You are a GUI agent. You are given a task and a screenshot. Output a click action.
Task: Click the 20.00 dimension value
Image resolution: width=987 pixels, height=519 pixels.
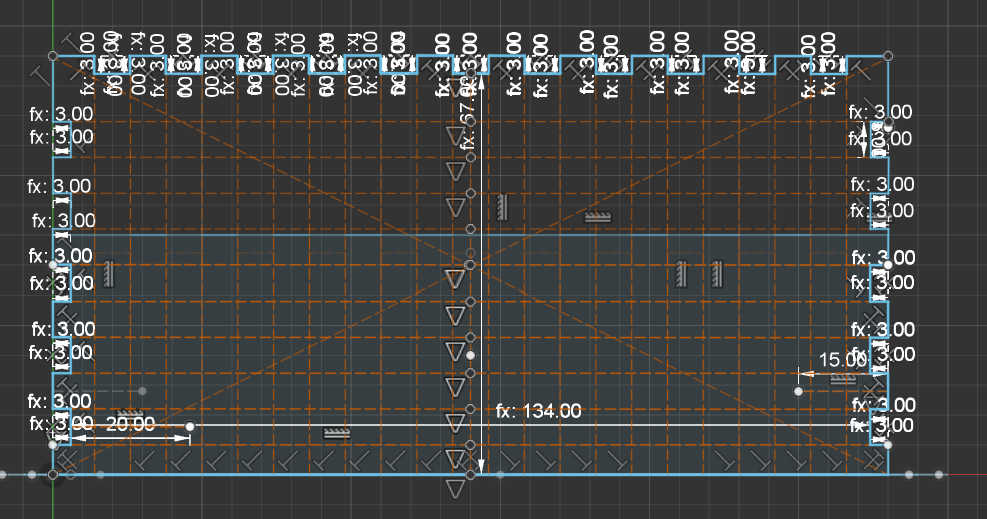(130, 424)
